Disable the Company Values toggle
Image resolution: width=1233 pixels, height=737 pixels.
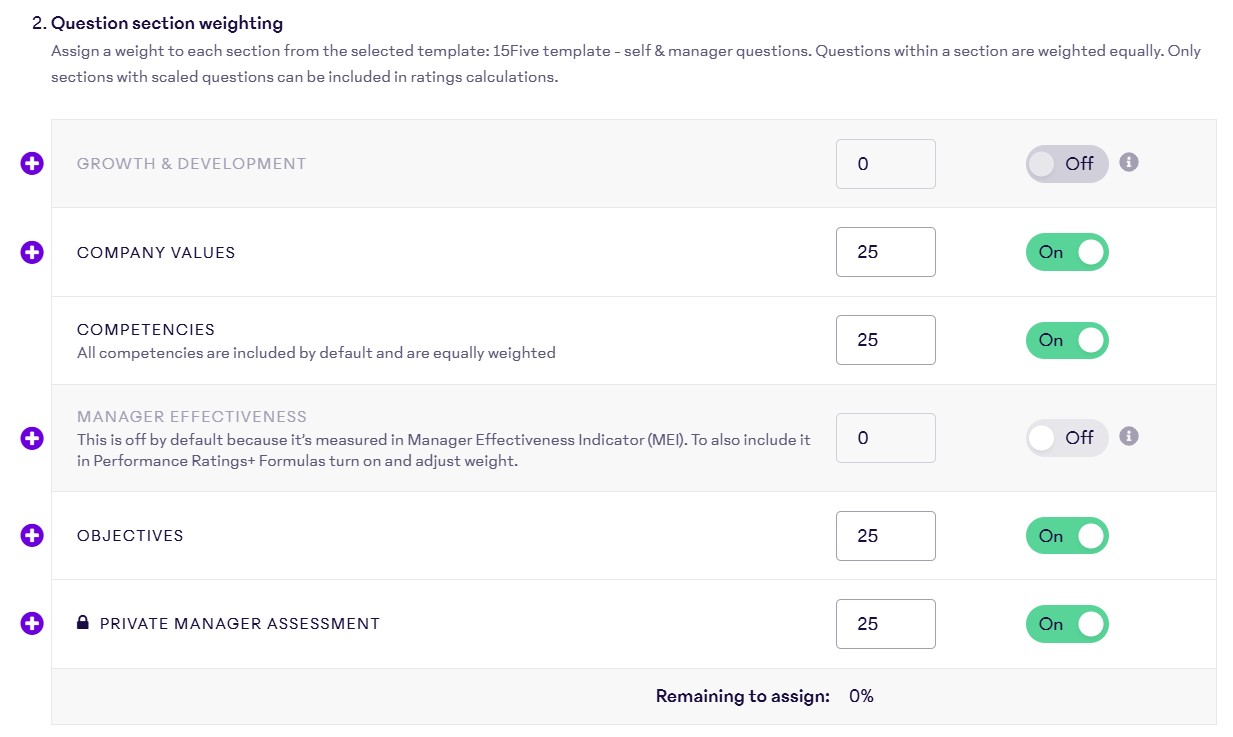pyautogui.click(x=1067, y=252)
